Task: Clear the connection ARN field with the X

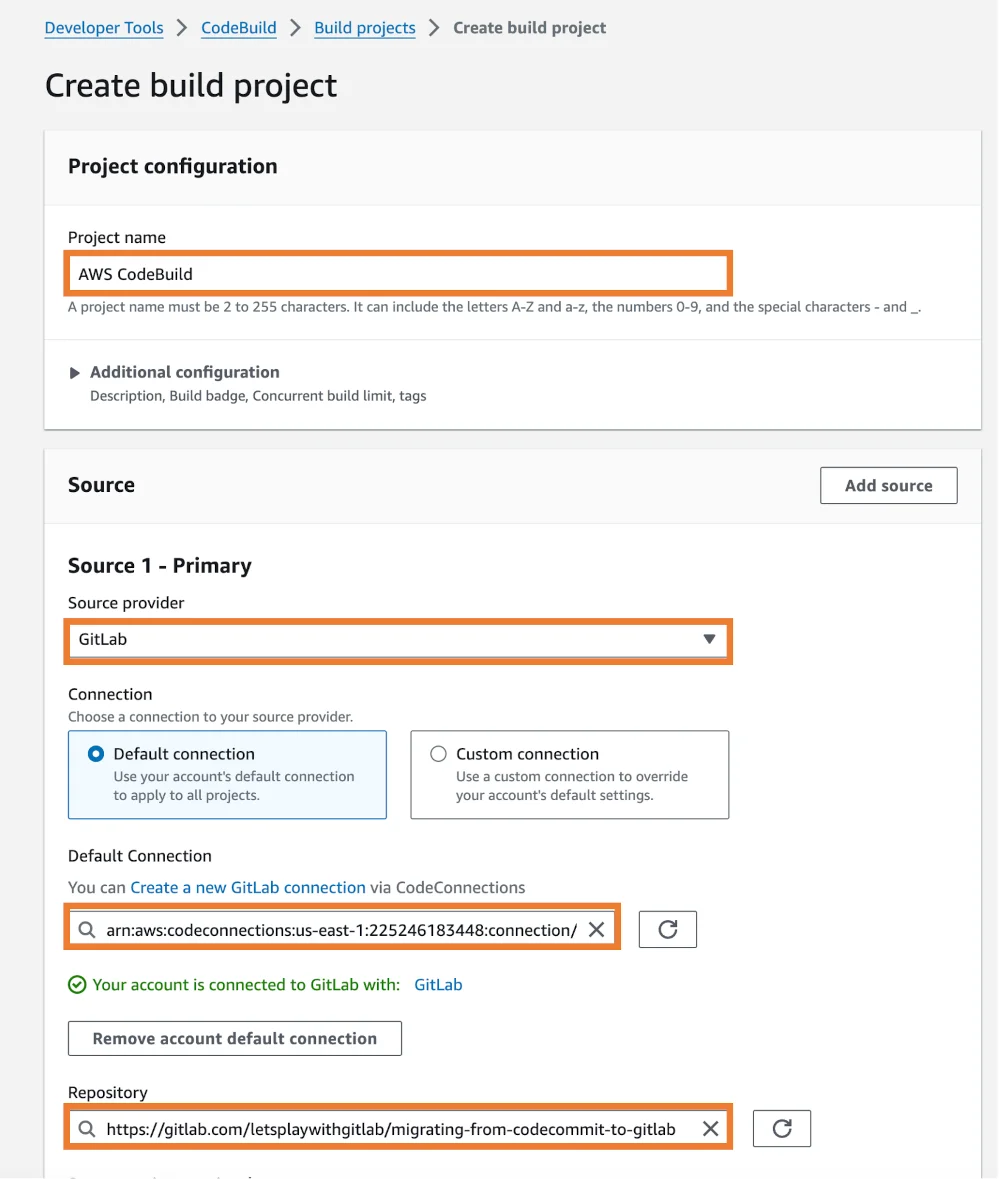Action: click(x=596, y=928)
